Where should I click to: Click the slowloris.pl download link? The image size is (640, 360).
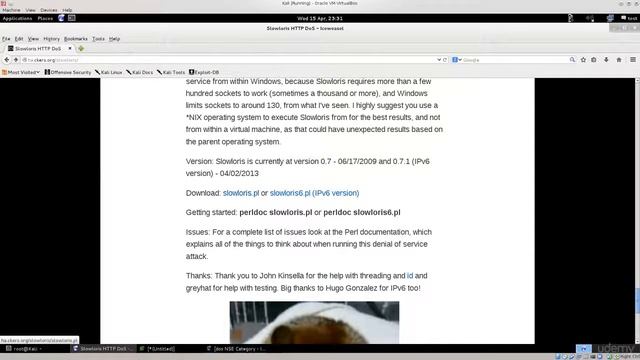pos(241,193)
